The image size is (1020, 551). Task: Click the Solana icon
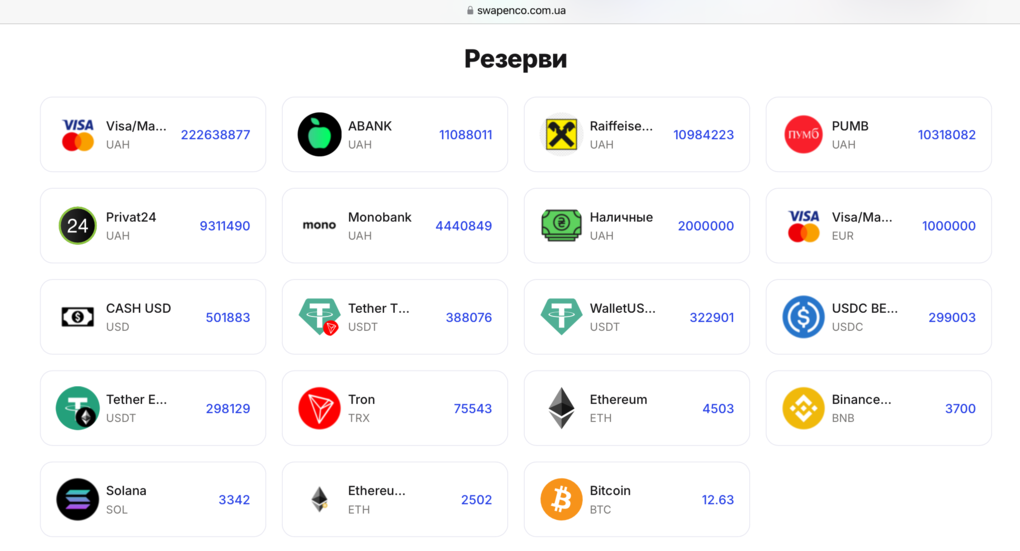click(x=77, y=500)
